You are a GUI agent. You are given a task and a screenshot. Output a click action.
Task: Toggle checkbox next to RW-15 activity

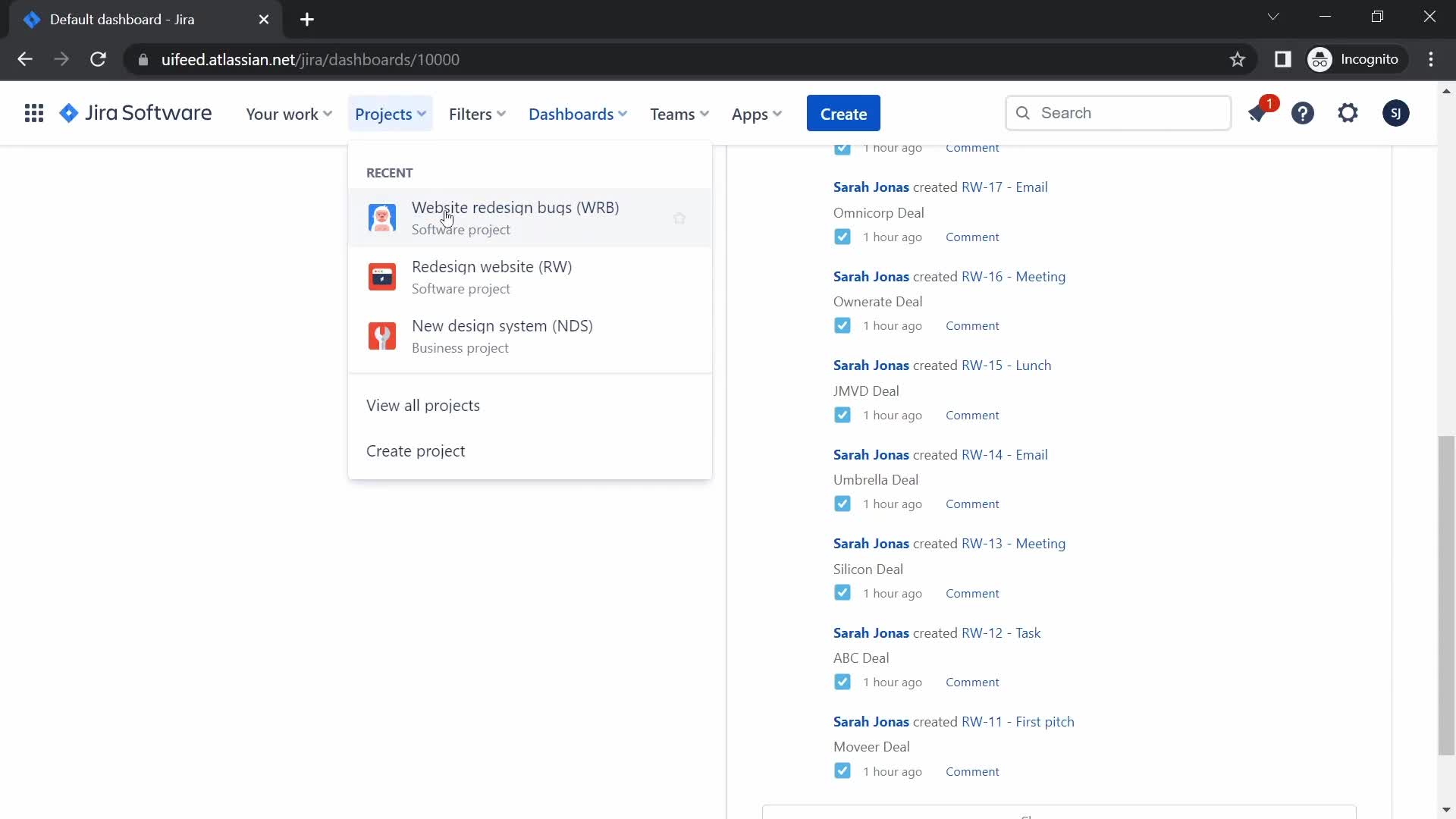pyautogui.click(x=842, y=414)
